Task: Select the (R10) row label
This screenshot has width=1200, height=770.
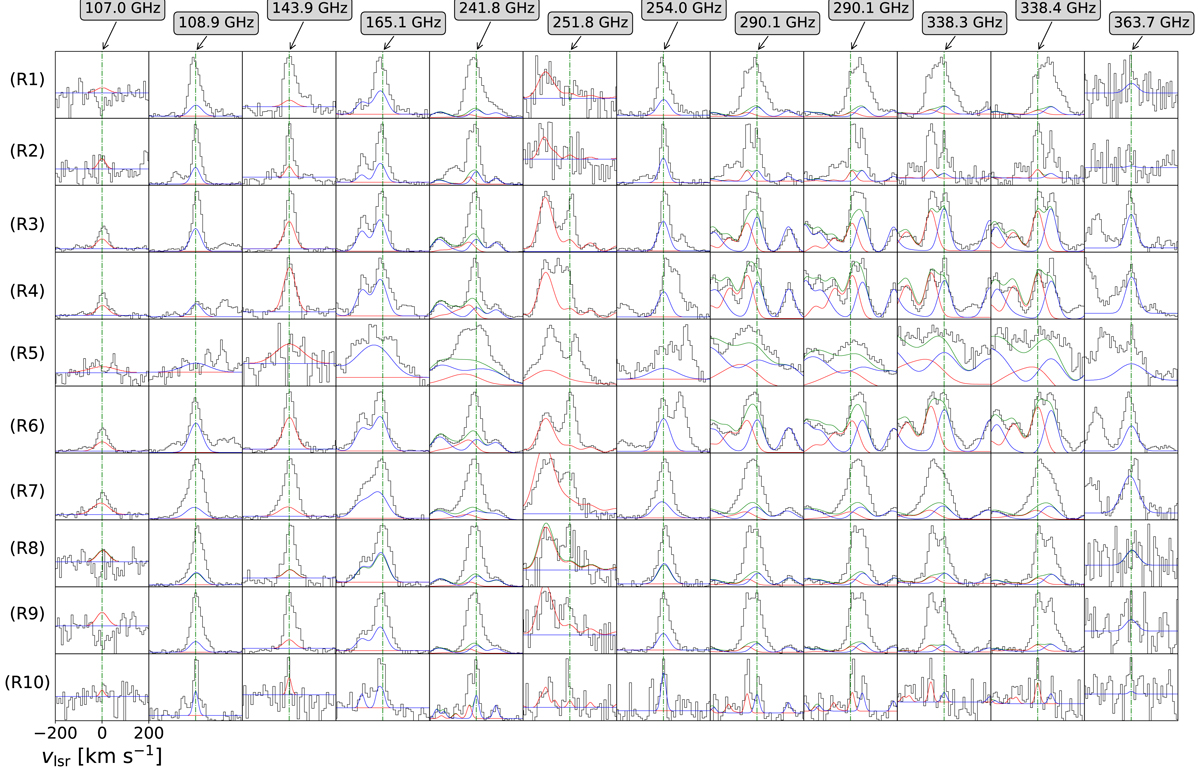Action: [x=25, y=686]
